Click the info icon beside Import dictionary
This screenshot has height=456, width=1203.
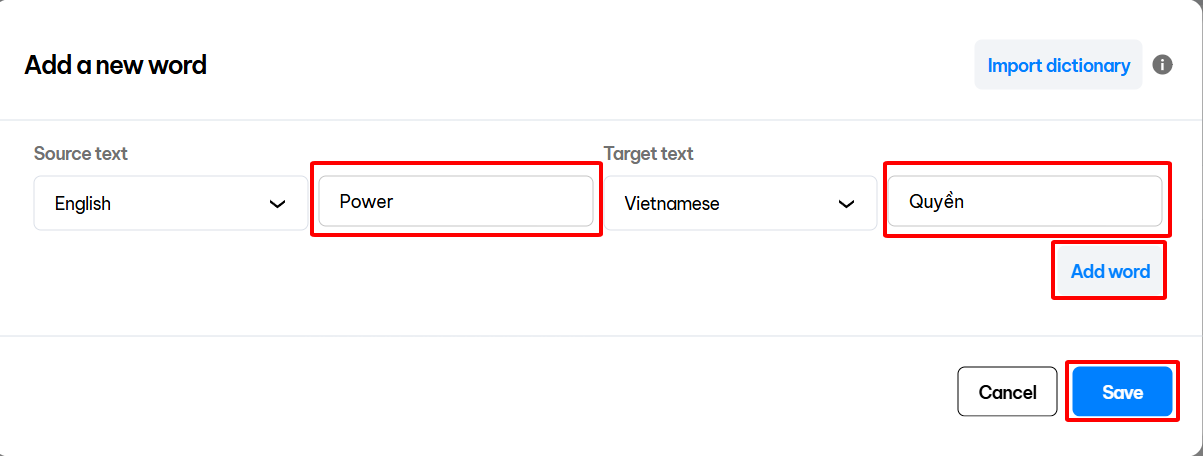pyautogui.click(x=1162, y=65)
